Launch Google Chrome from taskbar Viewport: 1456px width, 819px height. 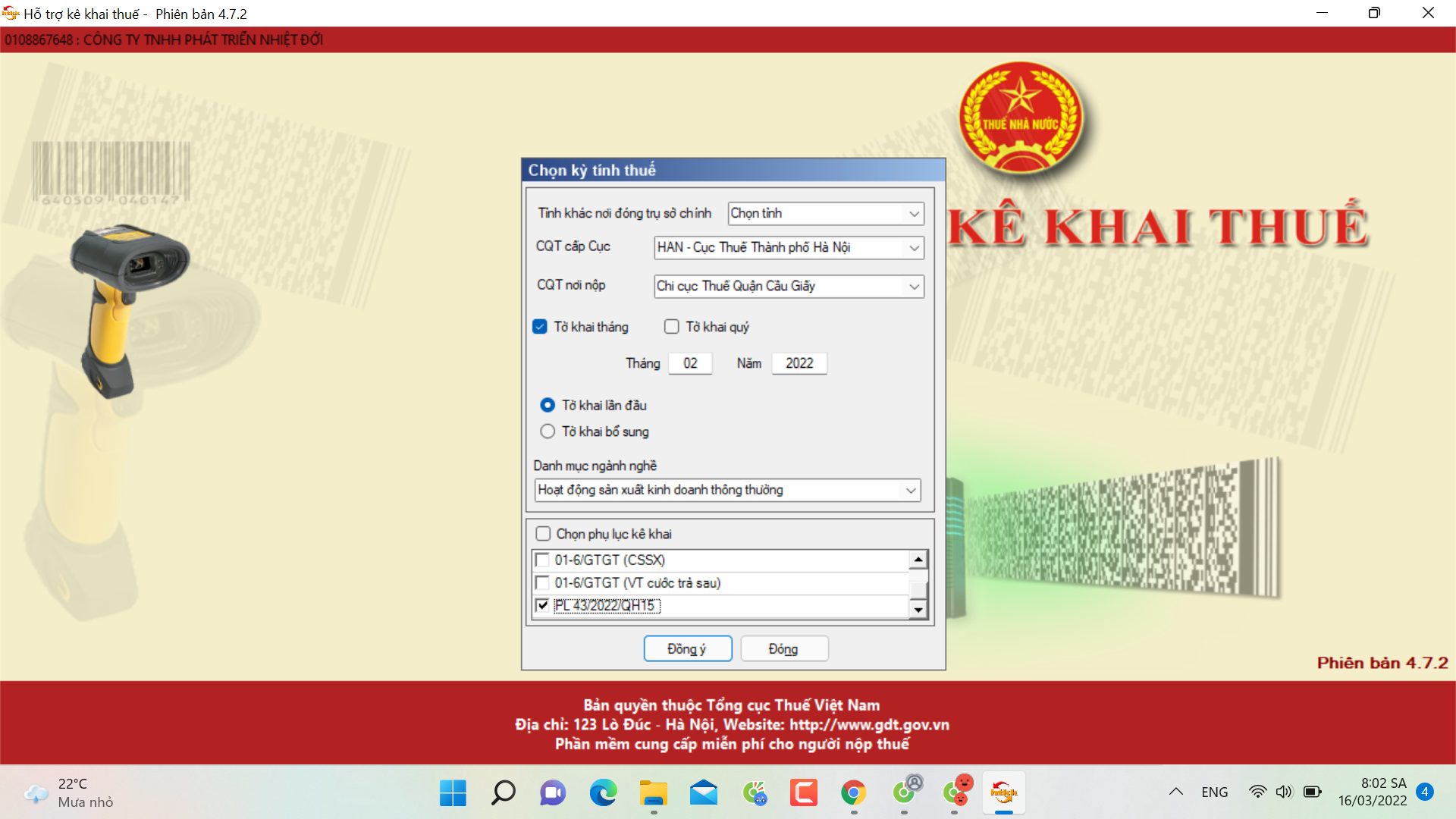pos(854,793)
